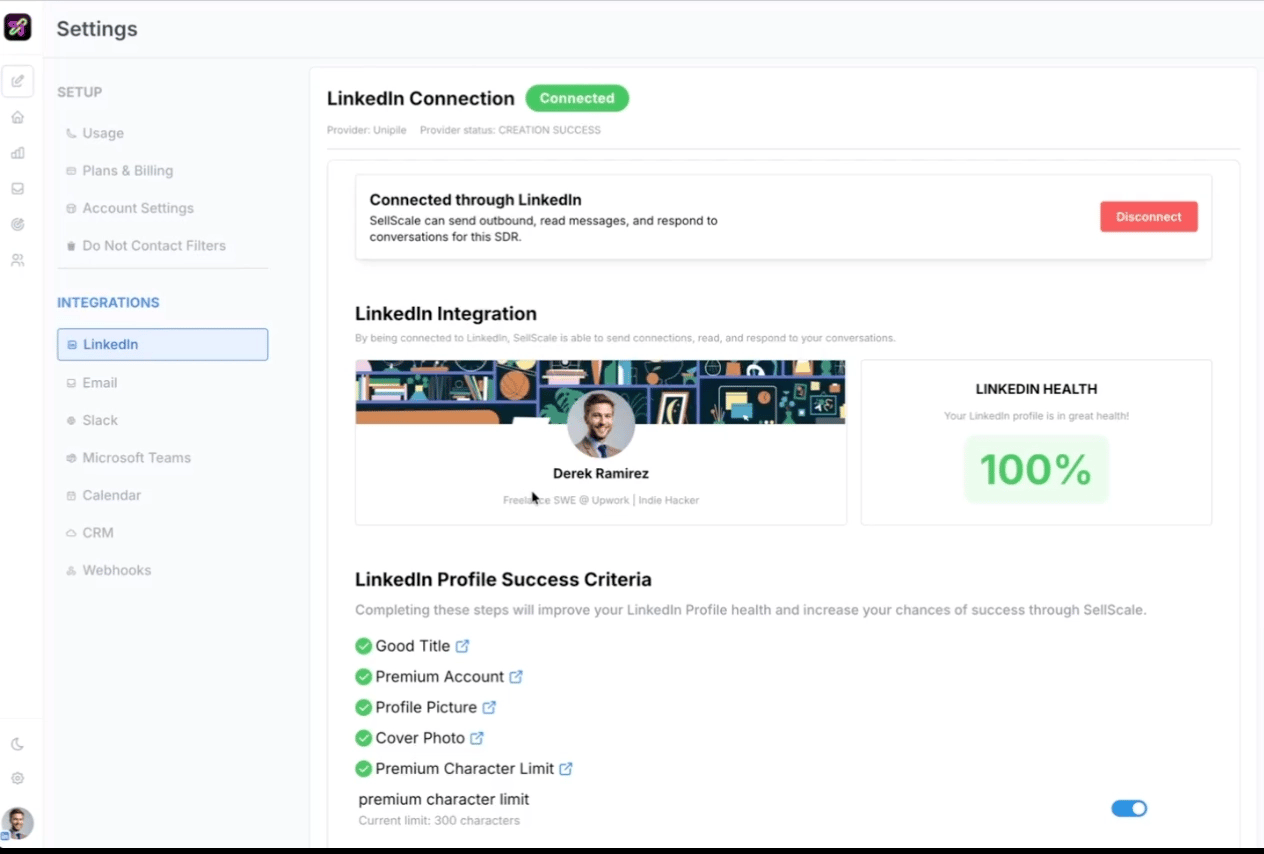Click the SellScale app logo
The image size is (1264, 854).
coord(18,27)
